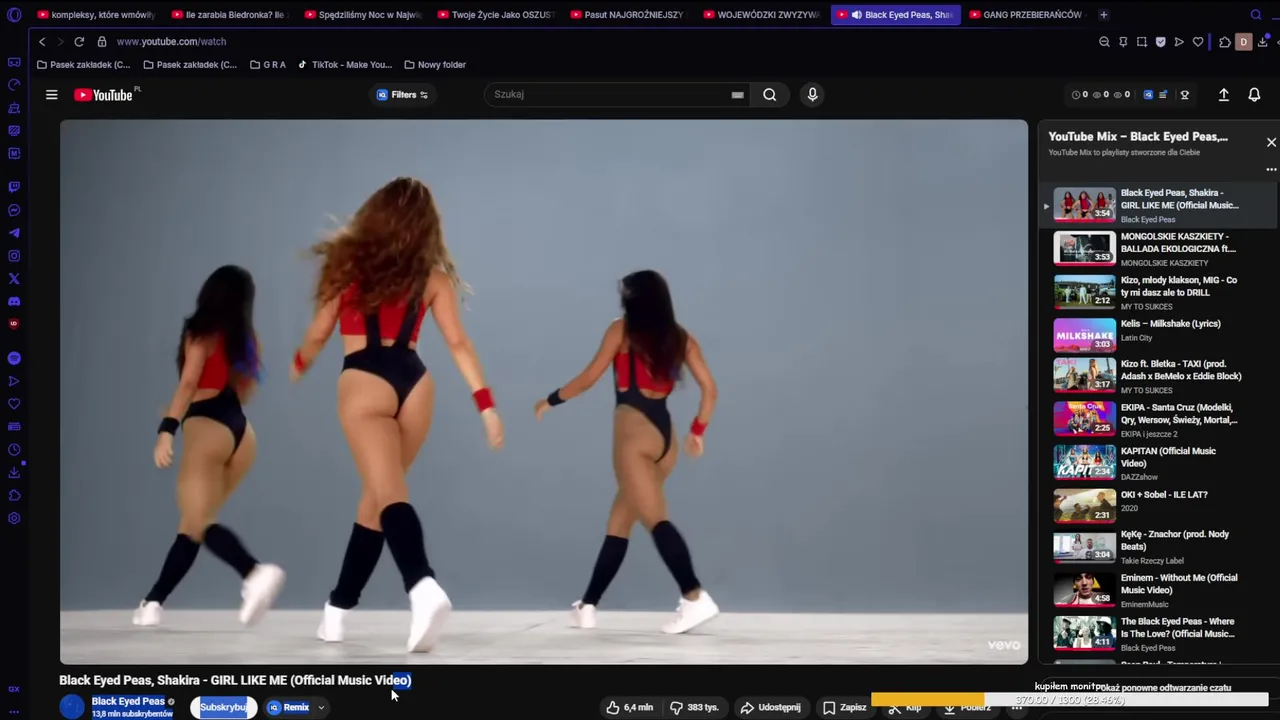Open a new browser tab with plus

pos(1104,15)
